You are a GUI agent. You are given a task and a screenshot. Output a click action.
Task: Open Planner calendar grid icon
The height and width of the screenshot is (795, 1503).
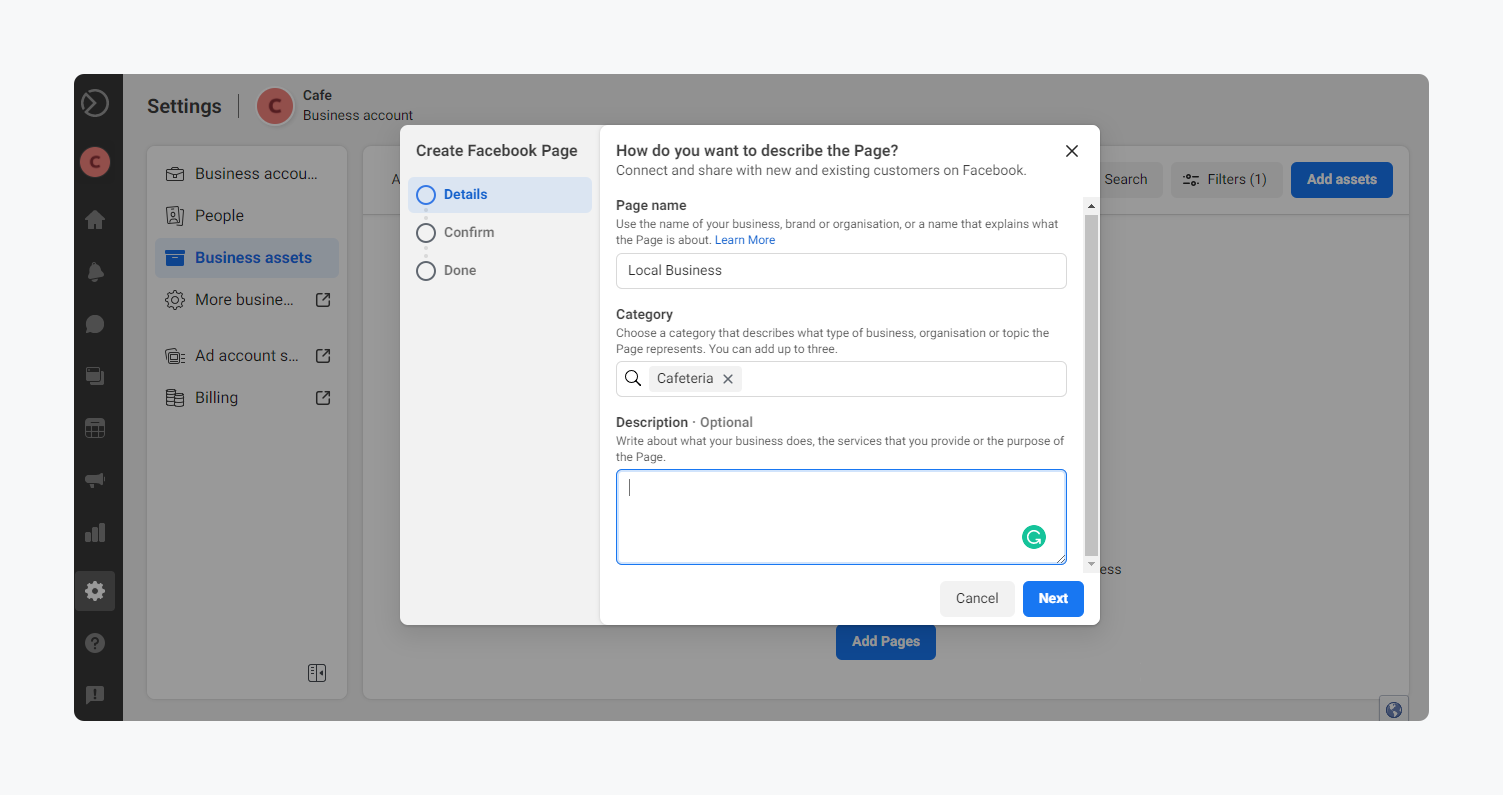pyautogui.click(x=95, y=428)
